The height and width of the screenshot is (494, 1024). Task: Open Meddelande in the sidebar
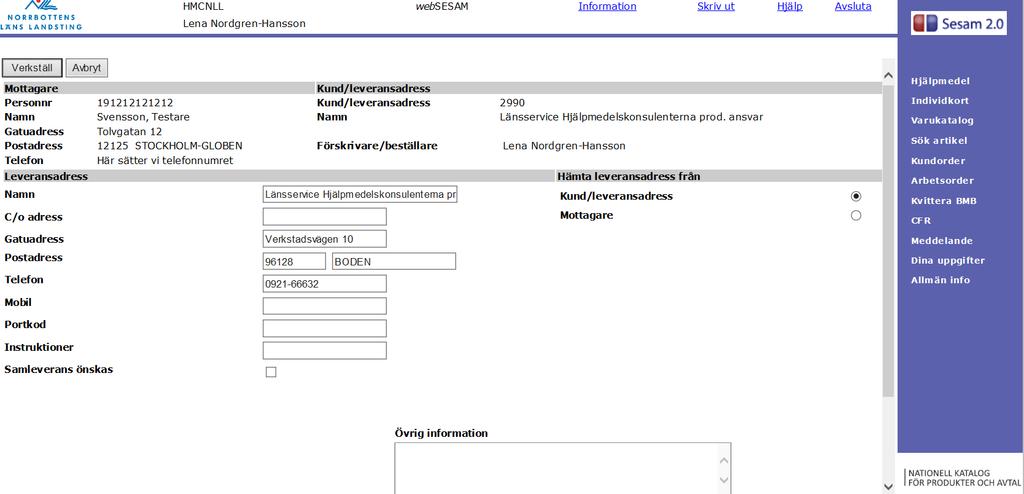pyautogui.click(x=942, y=240)
